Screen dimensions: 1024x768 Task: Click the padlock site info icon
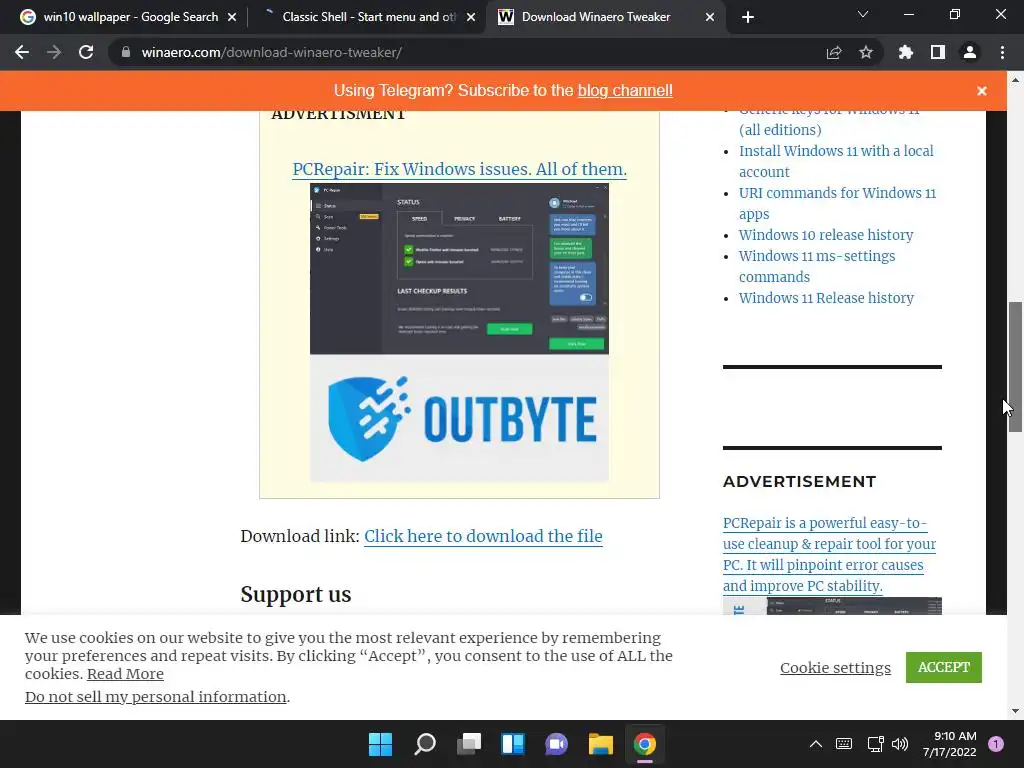126,52
